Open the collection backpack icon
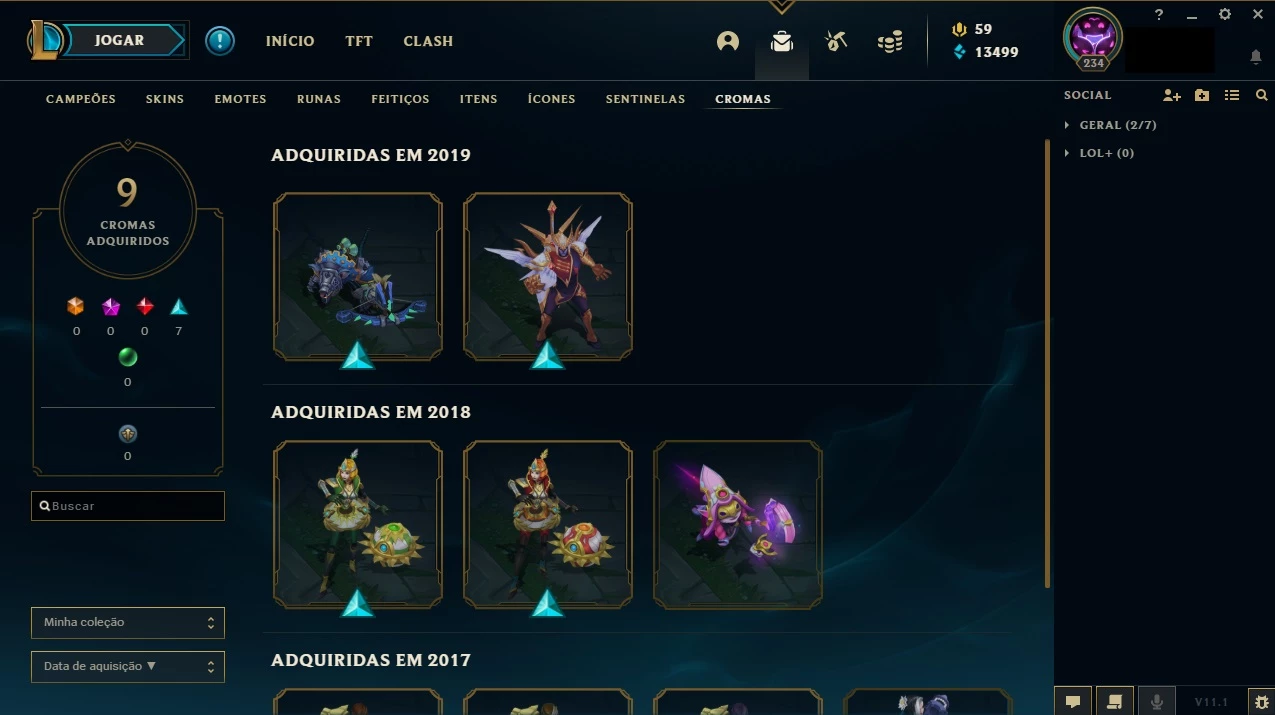 [x=782, y=41]
